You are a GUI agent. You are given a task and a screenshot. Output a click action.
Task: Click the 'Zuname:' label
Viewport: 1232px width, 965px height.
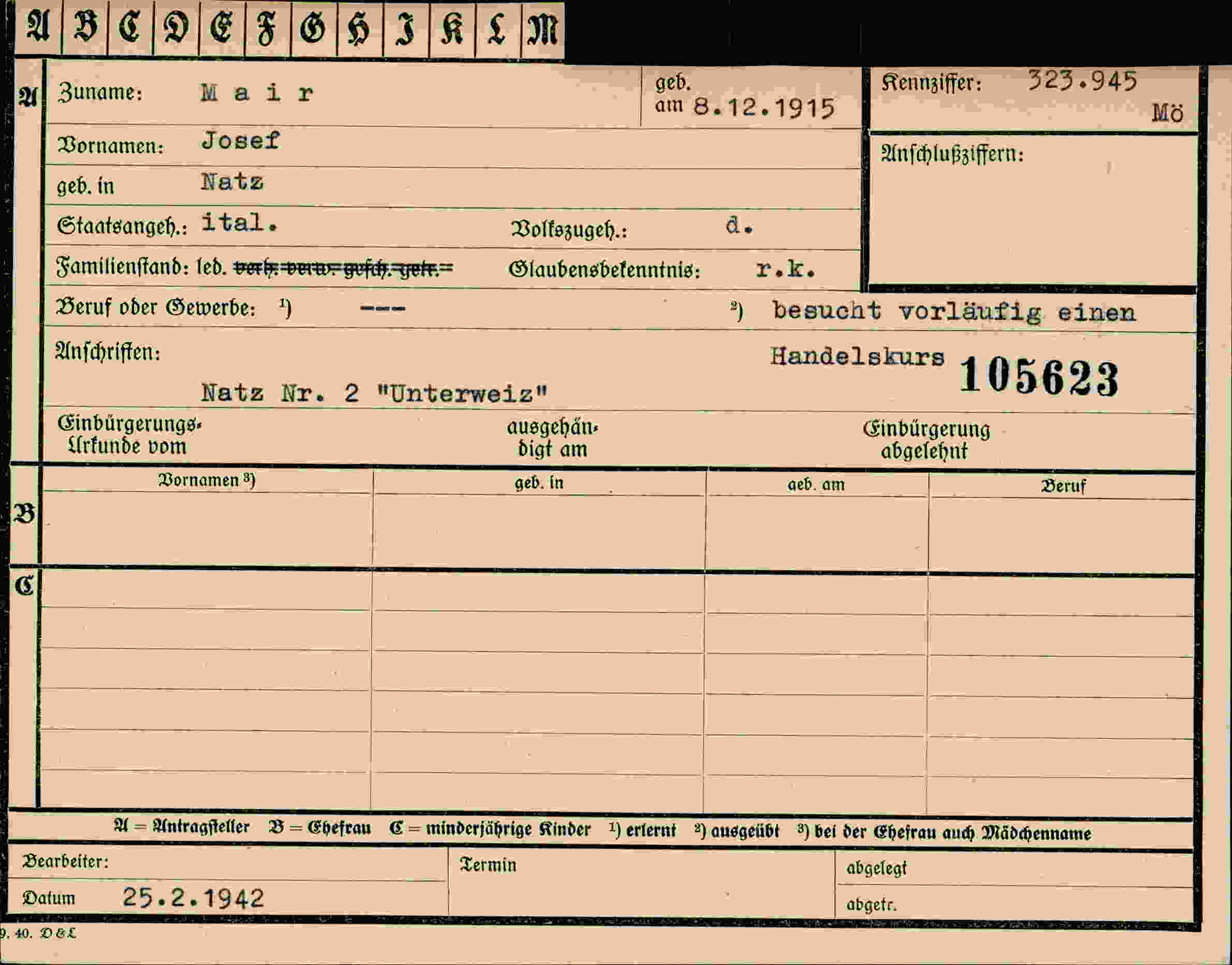pos(100,92)
